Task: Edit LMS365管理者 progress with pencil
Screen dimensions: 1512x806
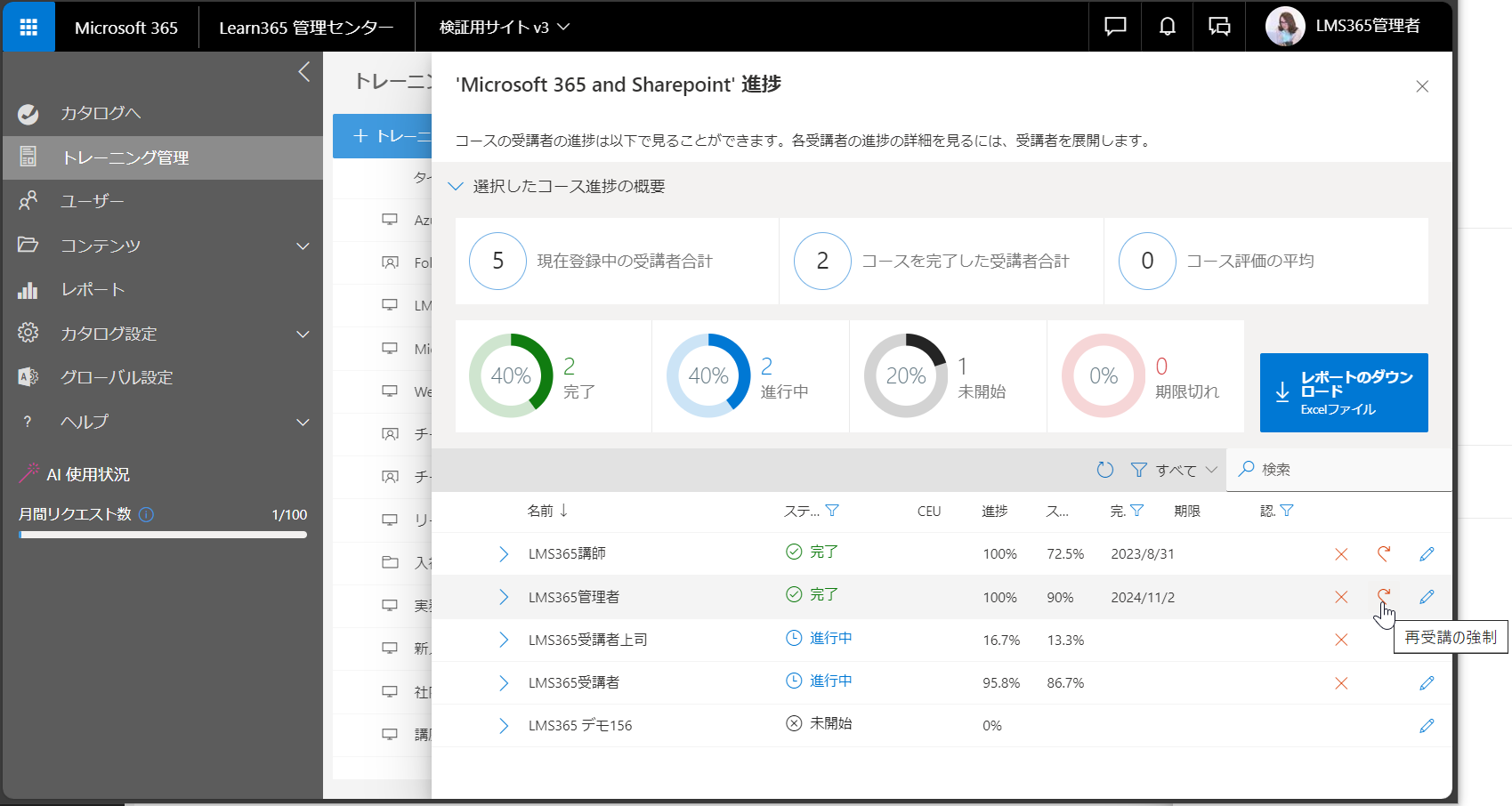Action: (1427, 597)
